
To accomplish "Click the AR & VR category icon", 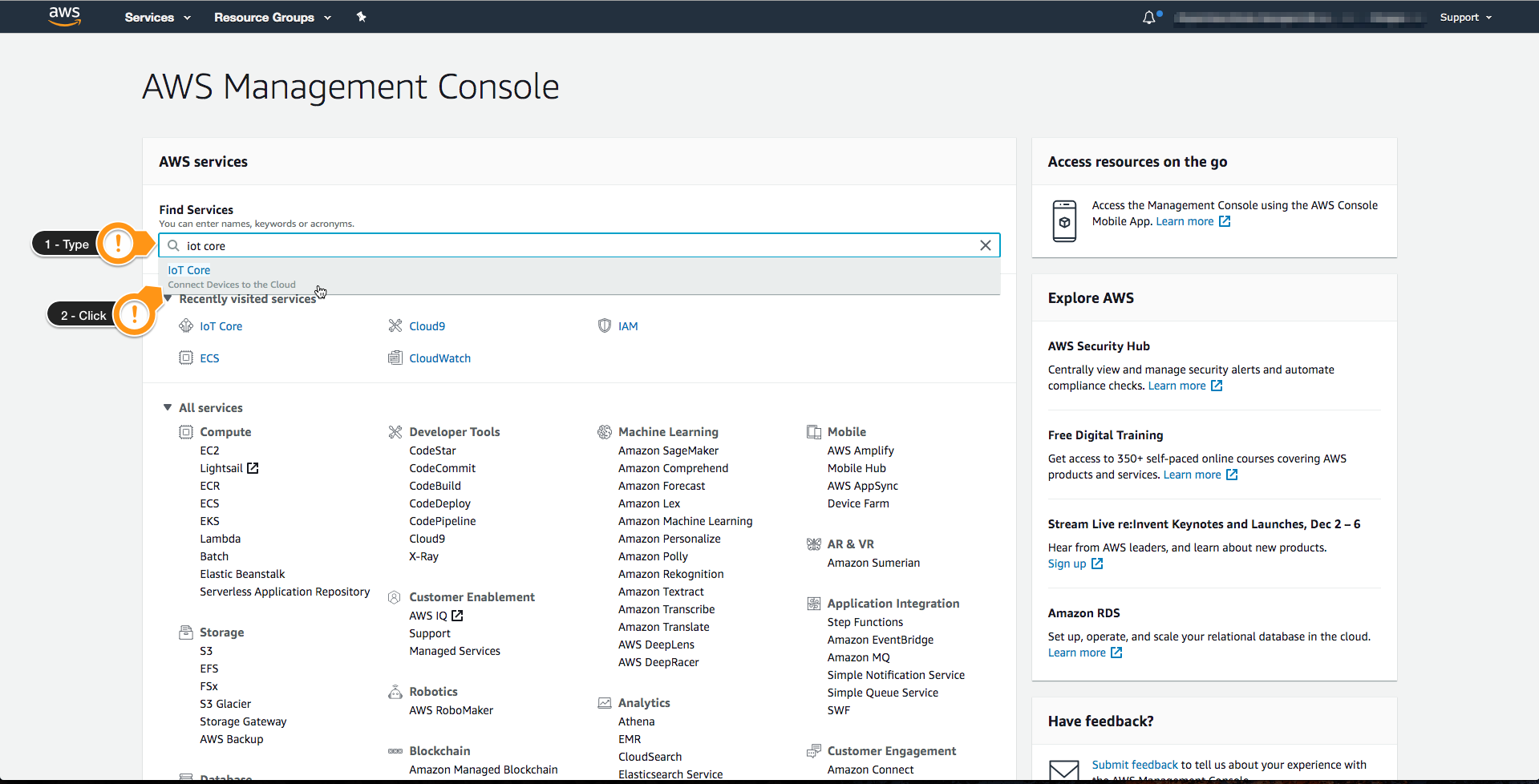I will pyautogui.click(x=814, y=544).
